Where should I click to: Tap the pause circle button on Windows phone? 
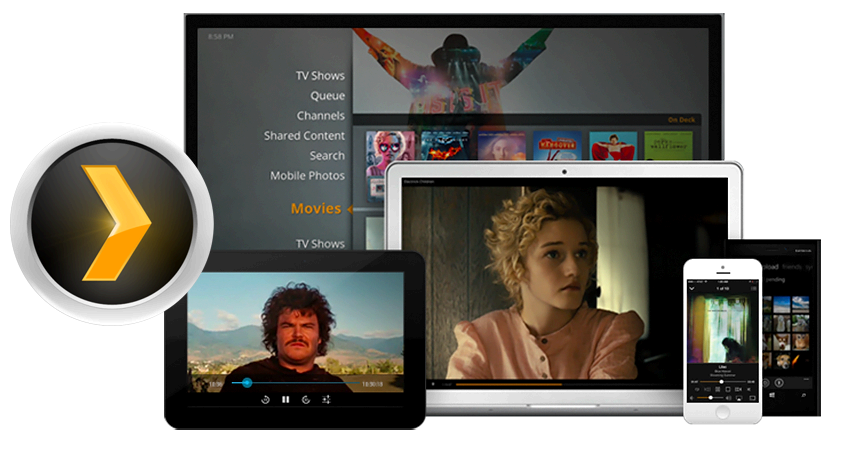tap(779, 383)
